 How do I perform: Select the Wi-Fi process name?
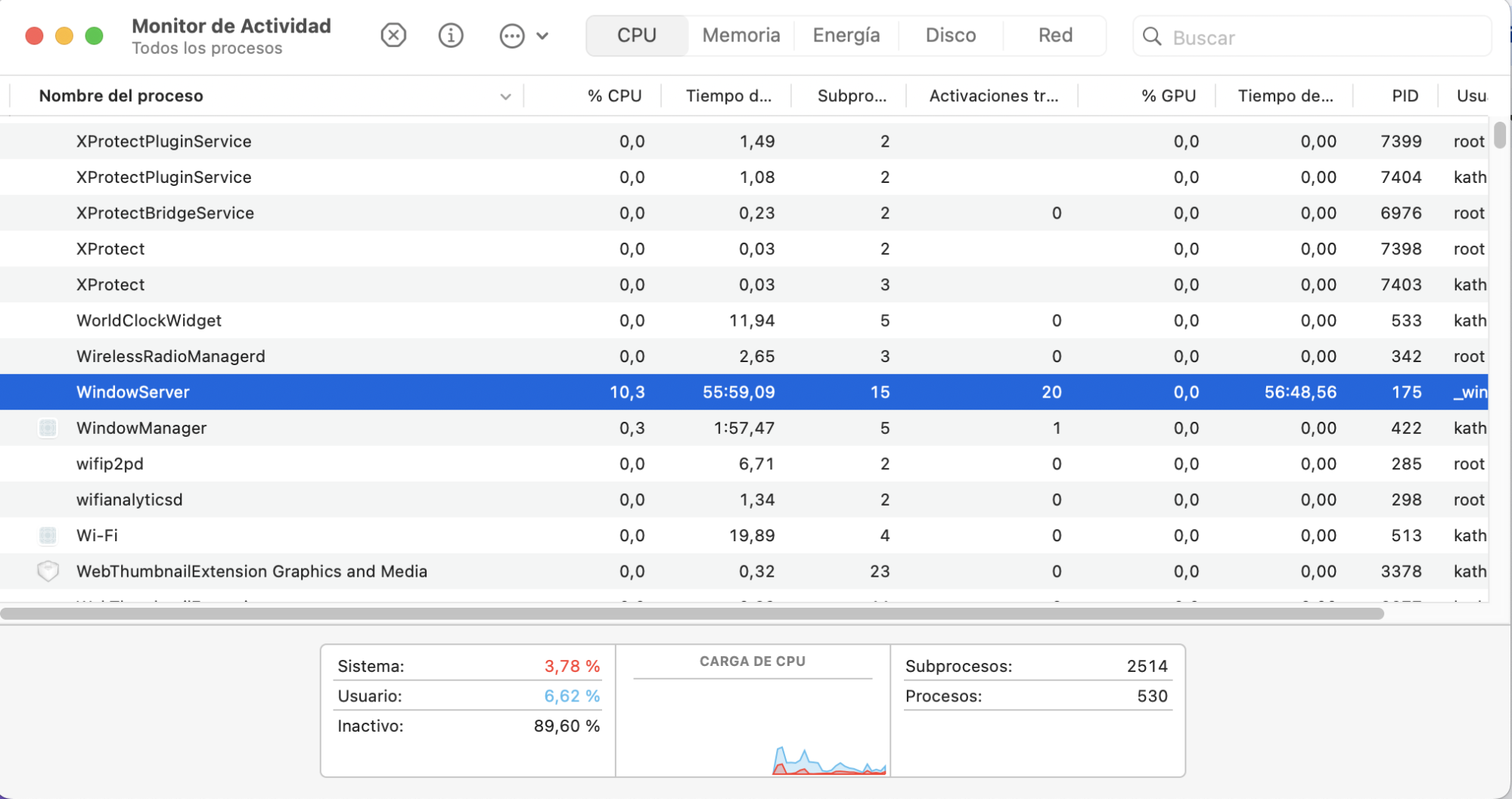point(97,535)
